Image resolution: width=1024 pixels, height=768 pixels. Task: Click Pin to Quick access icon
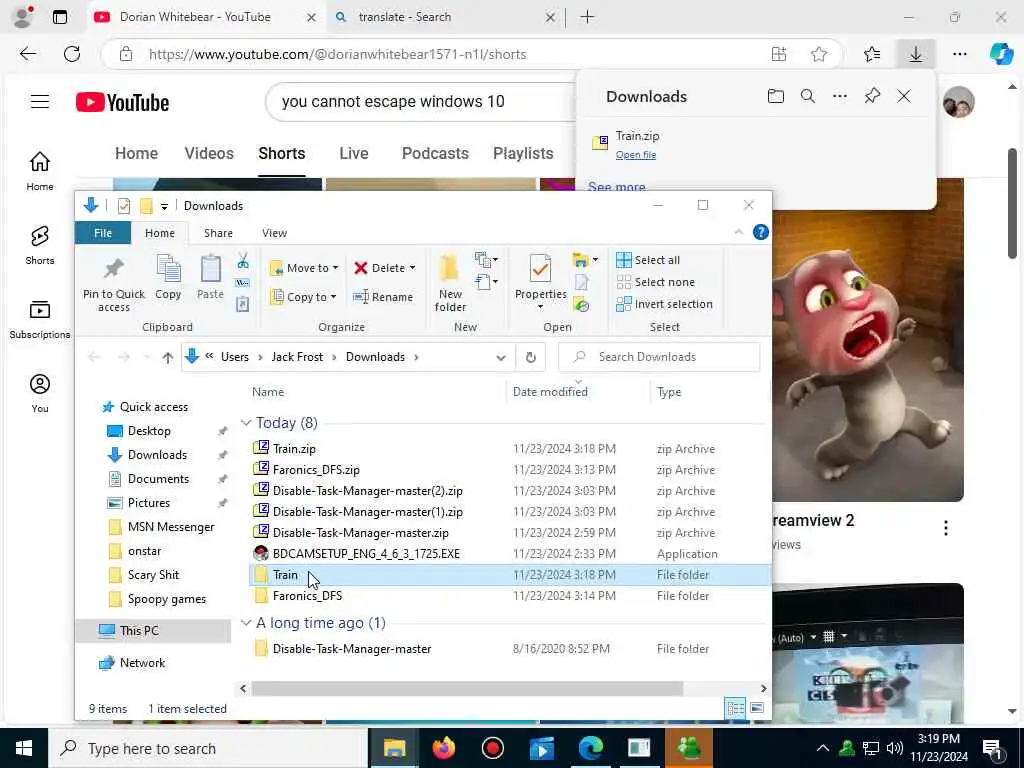click(x=114, y=268)
